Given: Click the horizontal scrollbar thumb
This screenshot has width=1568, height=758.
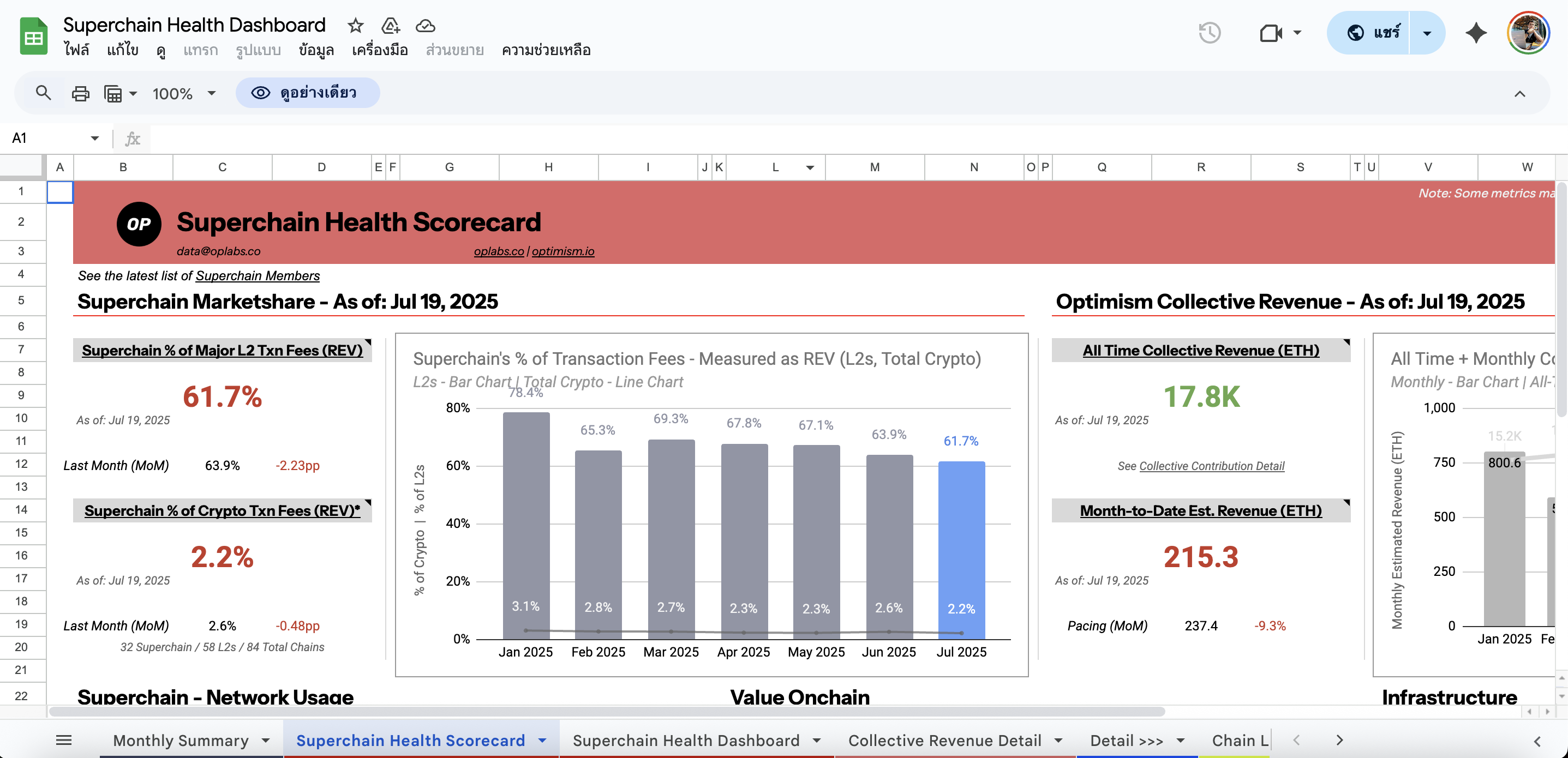Looking at the screenshot, I should (607, 711).
